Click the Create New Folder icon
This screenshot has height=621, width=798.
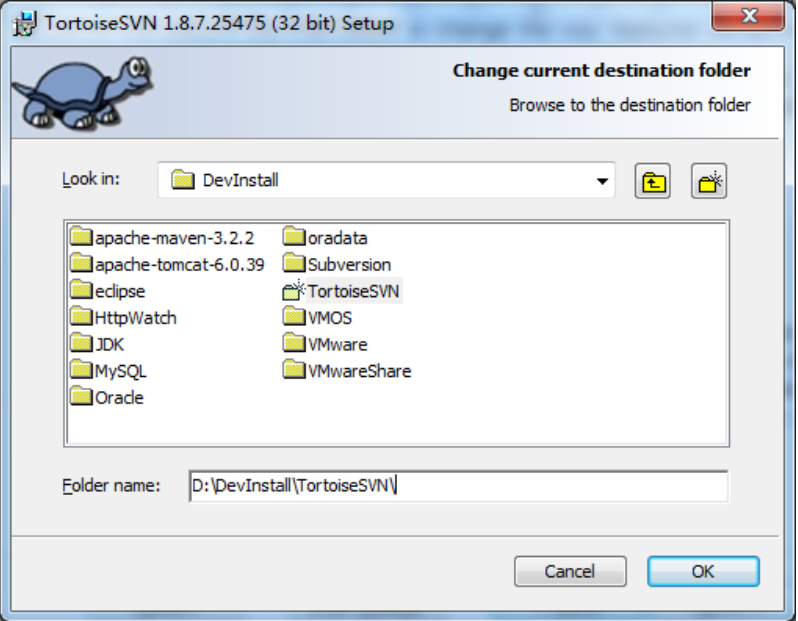click(709, 181)
